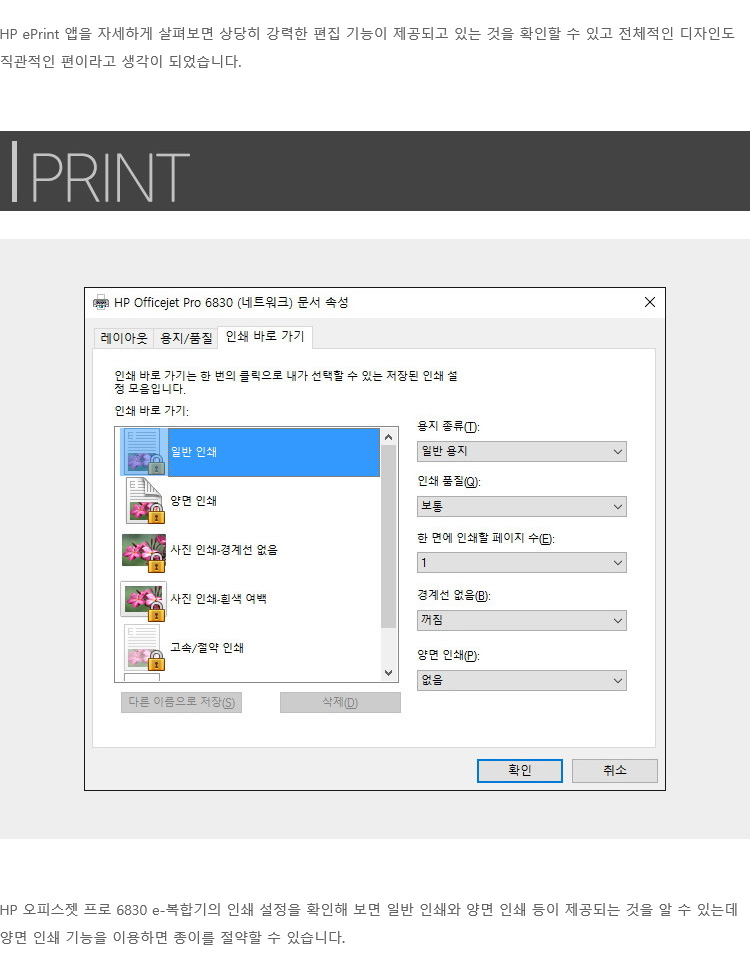Open the 경계선 없음 dropdown set to 꺼짐
The image size is (750, 977).
point(521,621)
